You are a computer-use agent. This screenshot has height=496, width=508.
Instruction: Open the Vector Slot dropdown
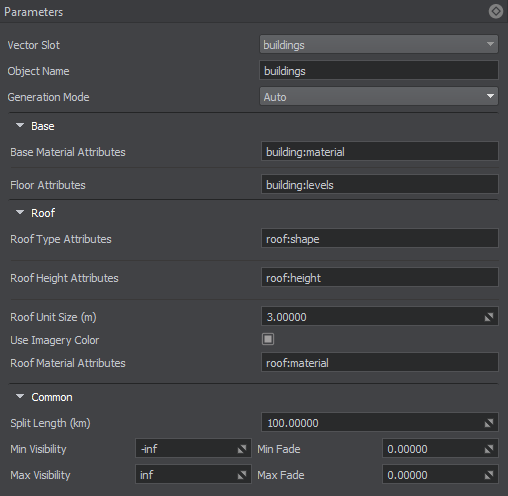(379, 44)
